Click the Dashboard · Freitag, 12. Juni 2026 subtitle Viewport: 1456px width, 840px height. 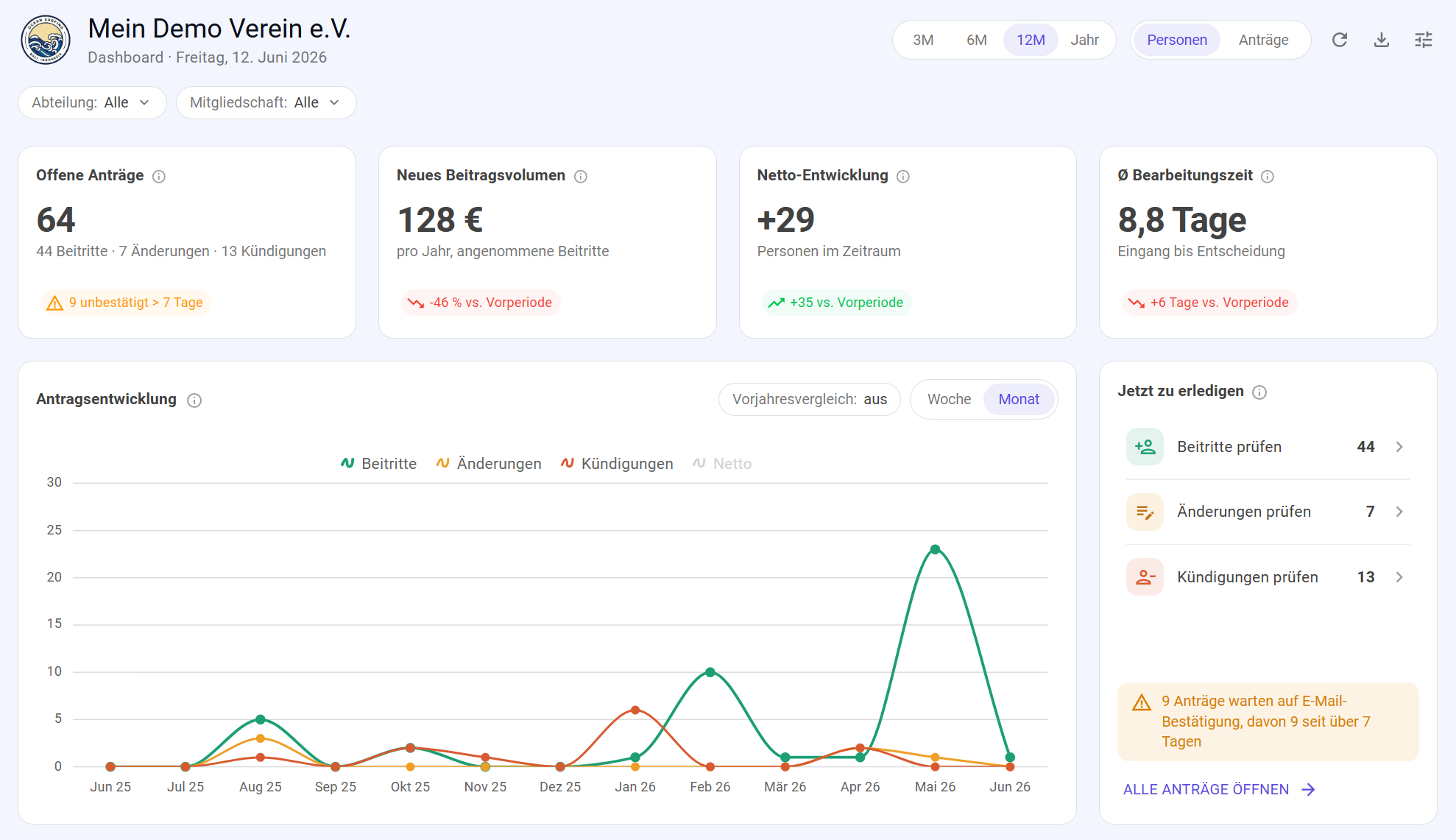207,57
